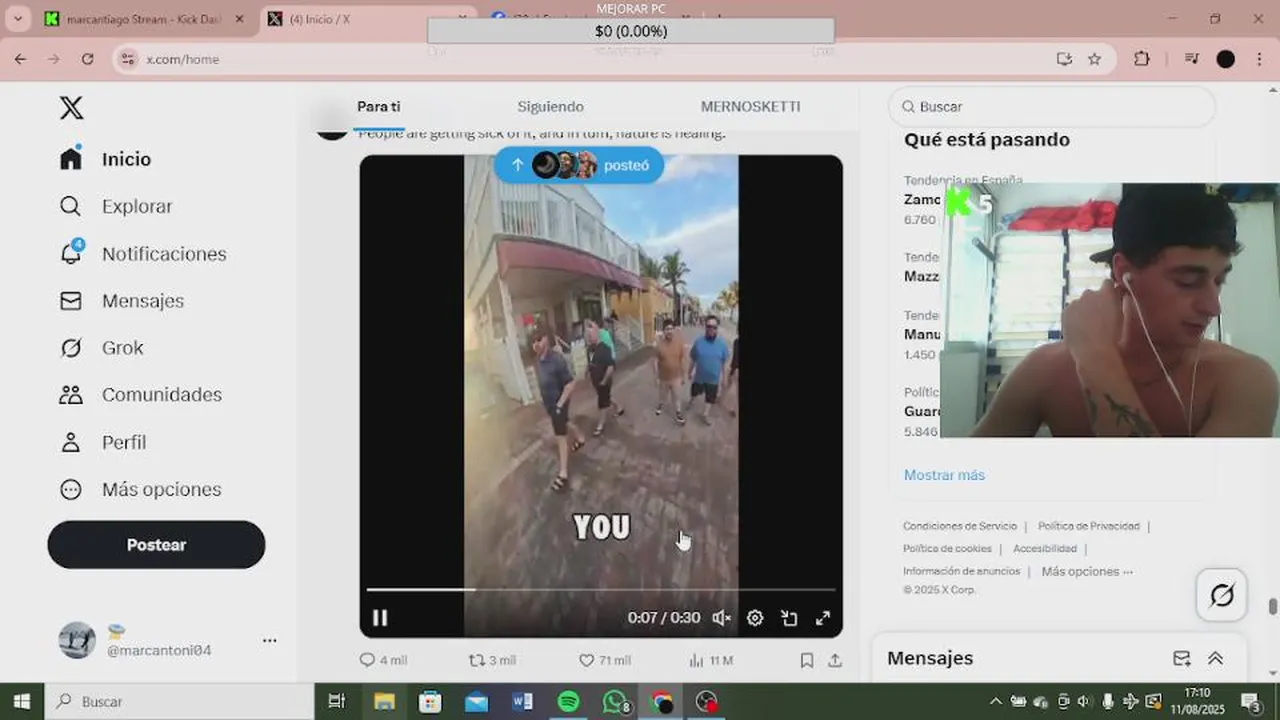
Task: Open Mensajes in the sidebar
Action: (122, 301)
